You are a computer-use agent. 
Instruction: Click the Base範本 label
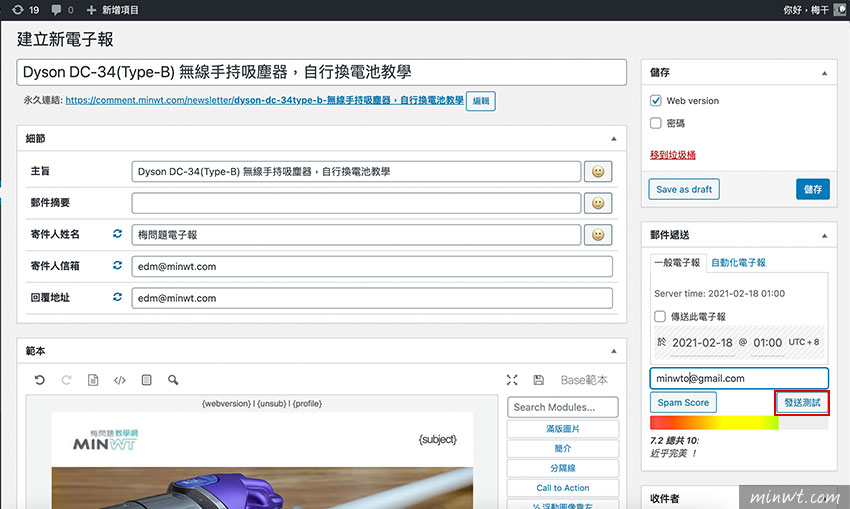click(x=584, y=380)
